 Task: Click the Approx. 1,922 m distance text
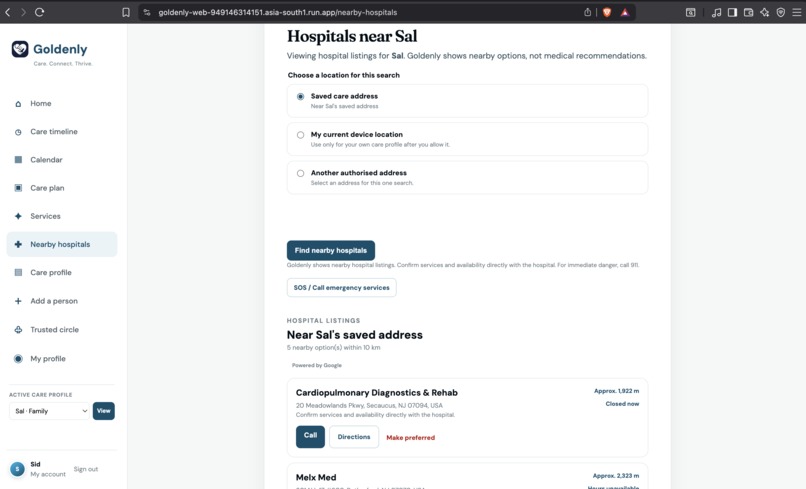coord(616,391)
